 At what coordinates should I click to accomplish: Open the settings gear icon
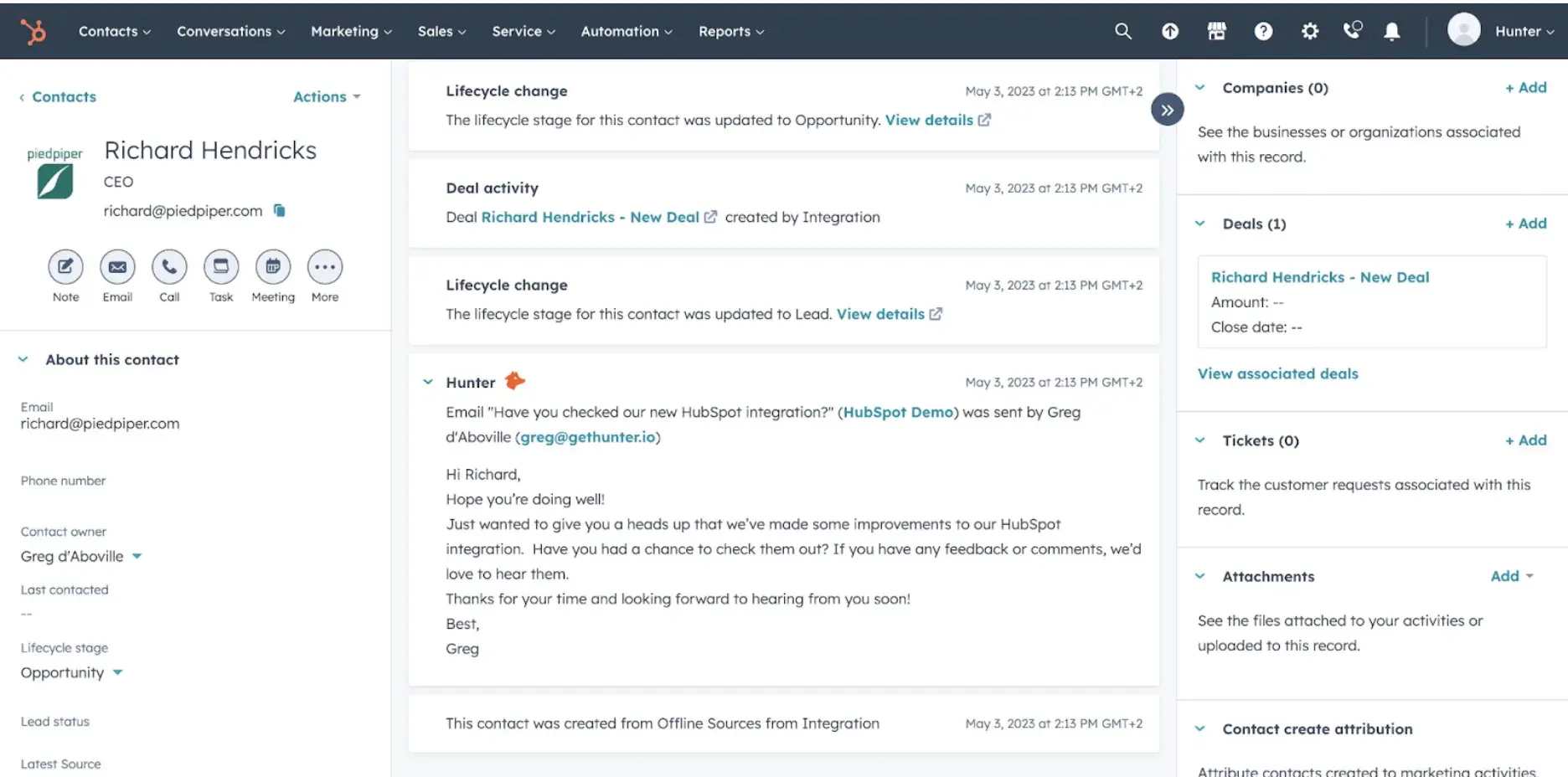(x=1310, y=31)
